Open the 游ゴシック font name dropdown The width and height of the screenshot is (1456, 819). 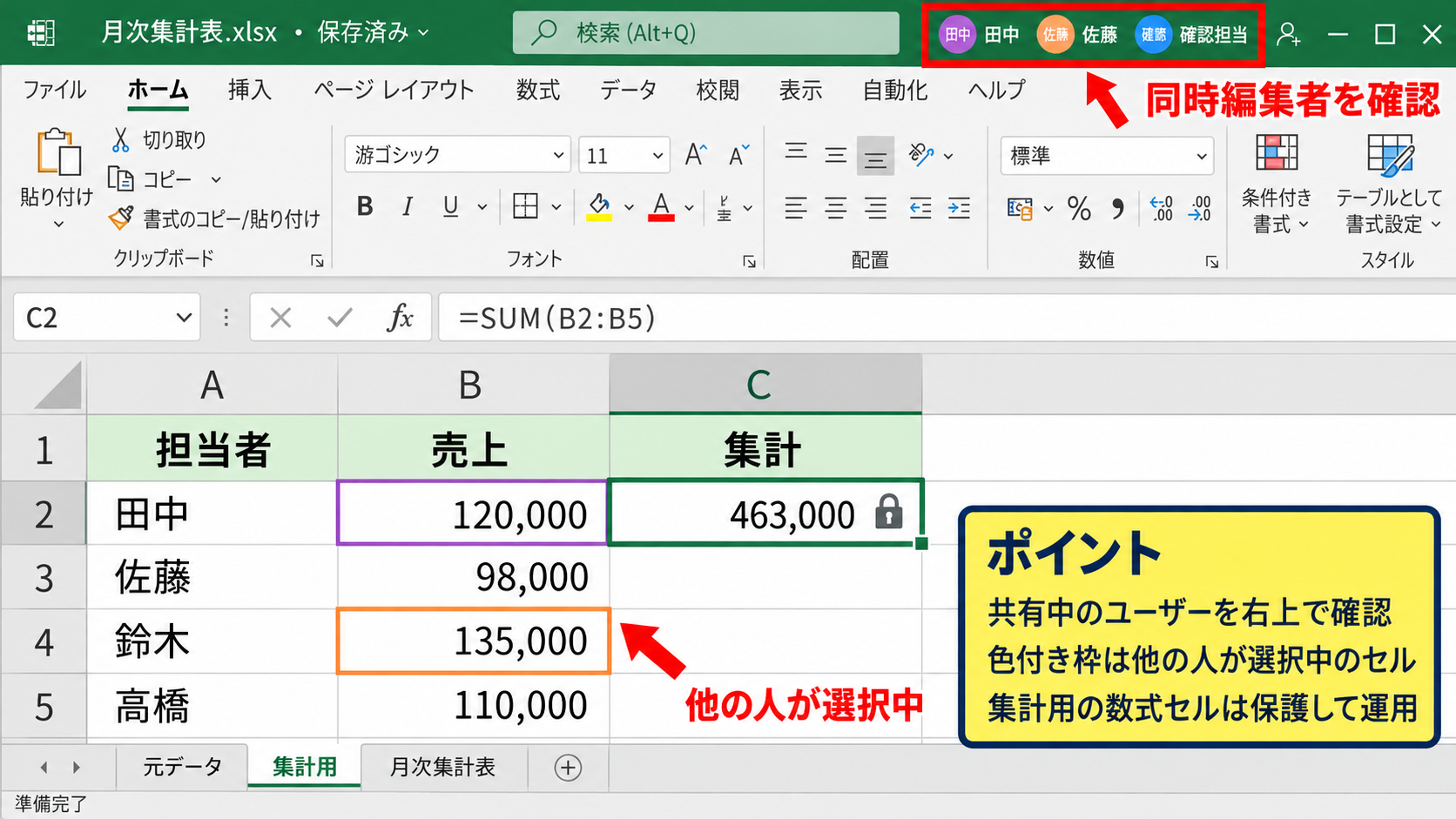coord(558,156)
